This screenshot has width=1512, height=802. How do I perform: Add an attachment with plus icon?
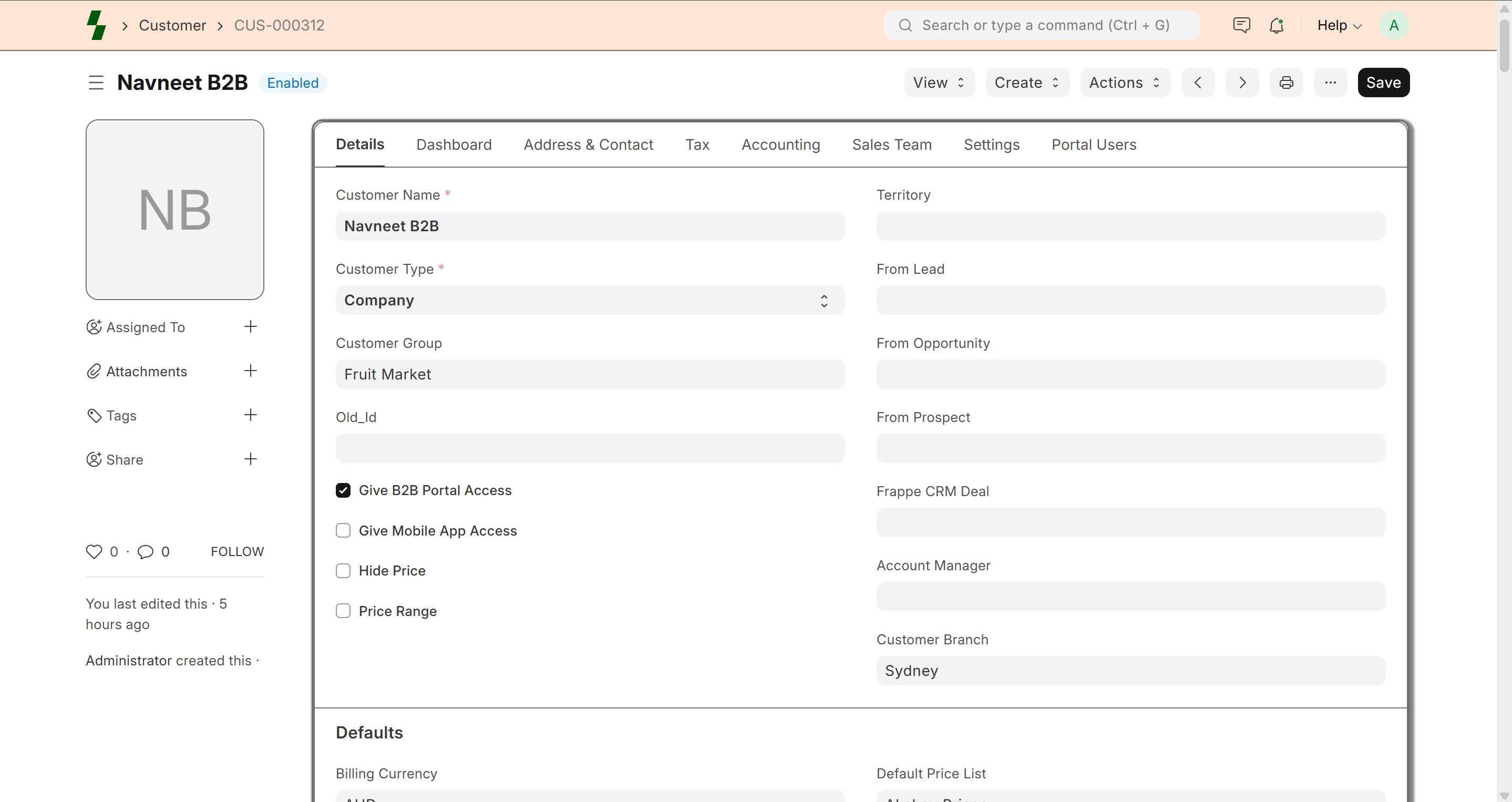[250, 371]
